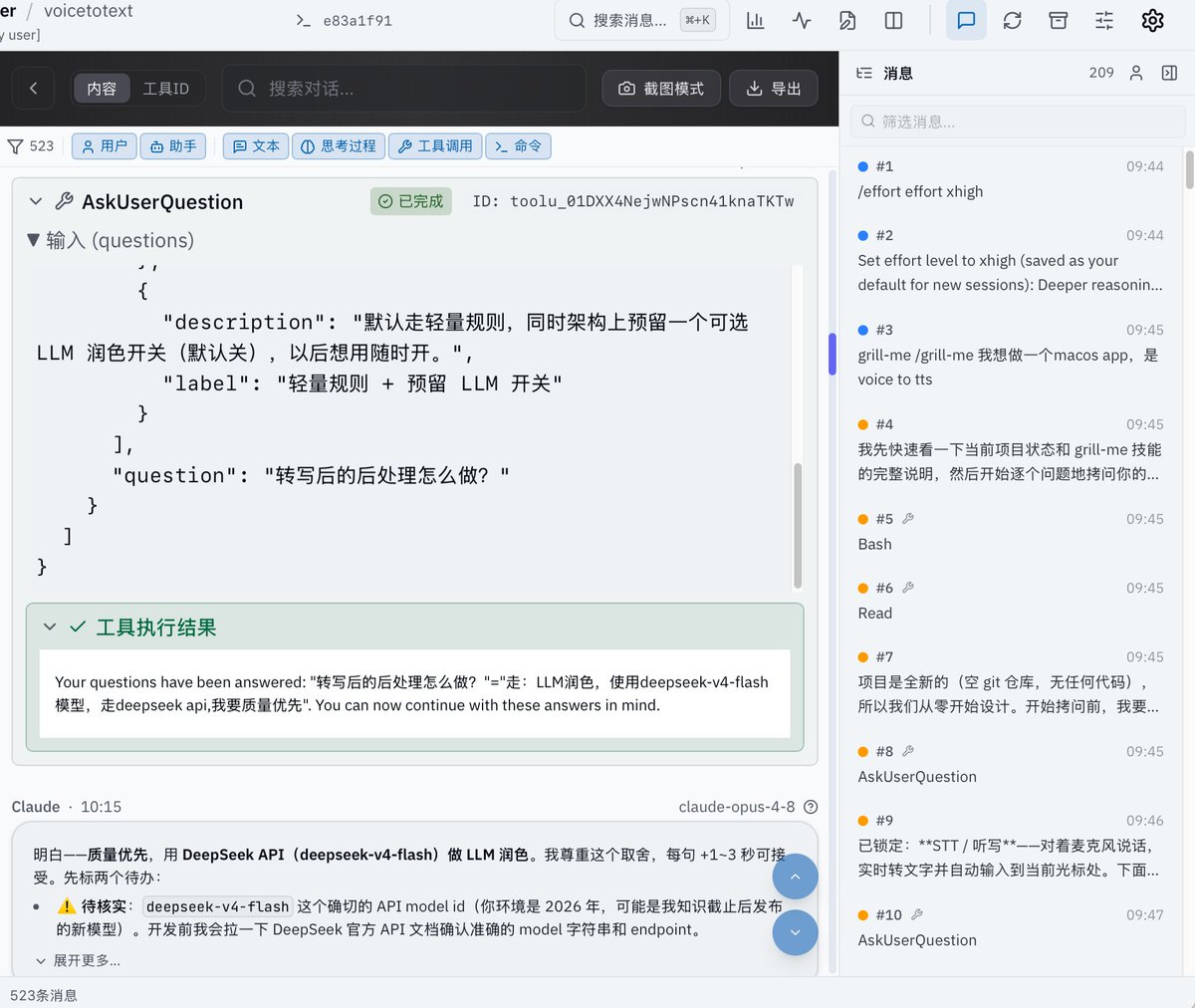The image size is (1195, 1008).
Task: Focus the 搜索对话 search field
Action: pyautogui.click(x=403, y=89)
